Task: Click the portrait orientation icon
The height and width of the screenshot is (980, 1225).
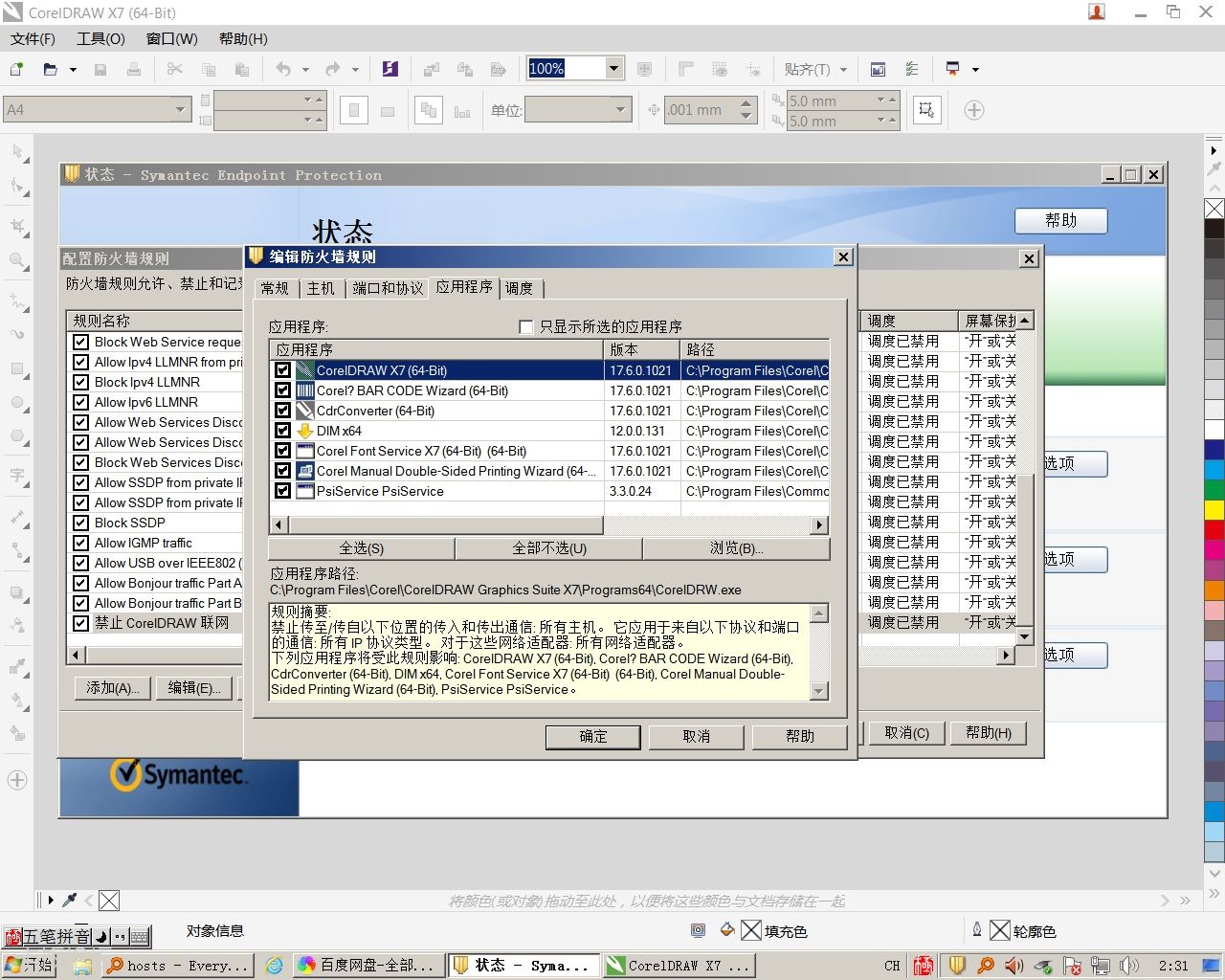Action: [354, 110]
